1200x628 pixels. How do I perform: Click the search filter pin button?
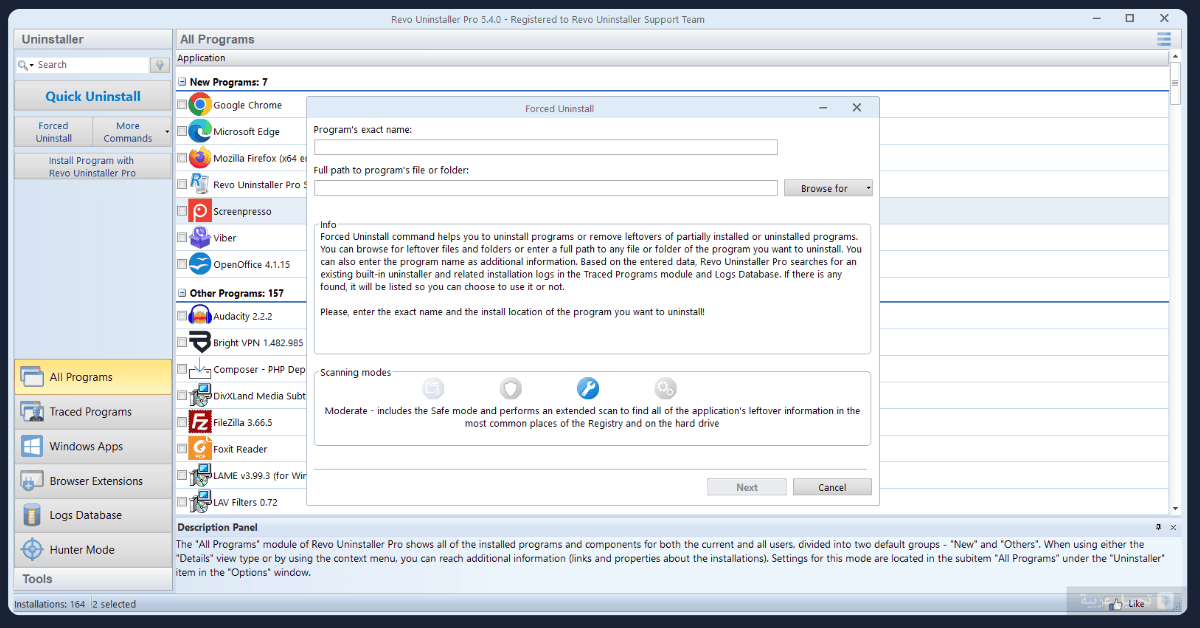[x=159, y=65]
